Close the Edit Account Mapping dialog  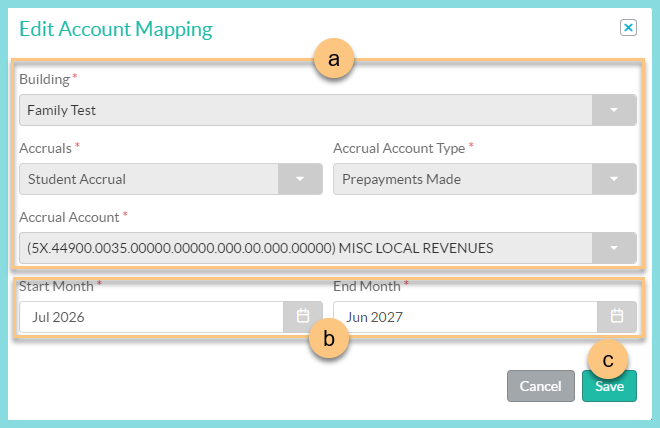click(x=628, y=28)
